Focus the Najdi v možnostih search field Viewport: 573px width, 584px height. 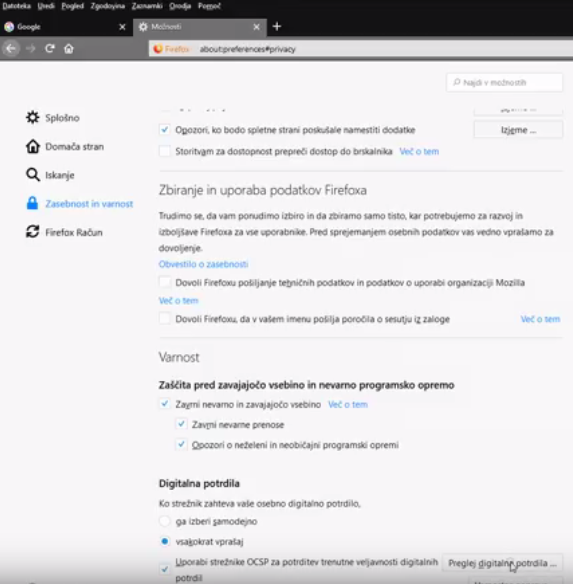pyautogui.click(x=504, y=82)
